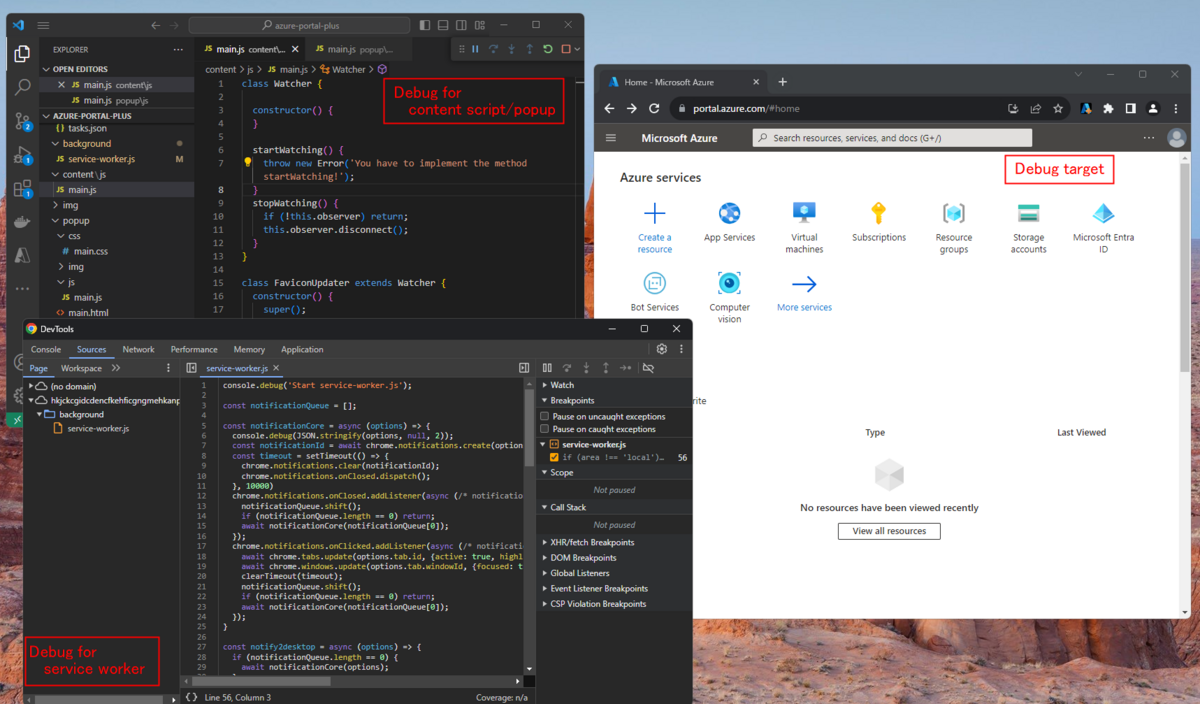Reload the Azure portal page in Chrome

(654, 108)
